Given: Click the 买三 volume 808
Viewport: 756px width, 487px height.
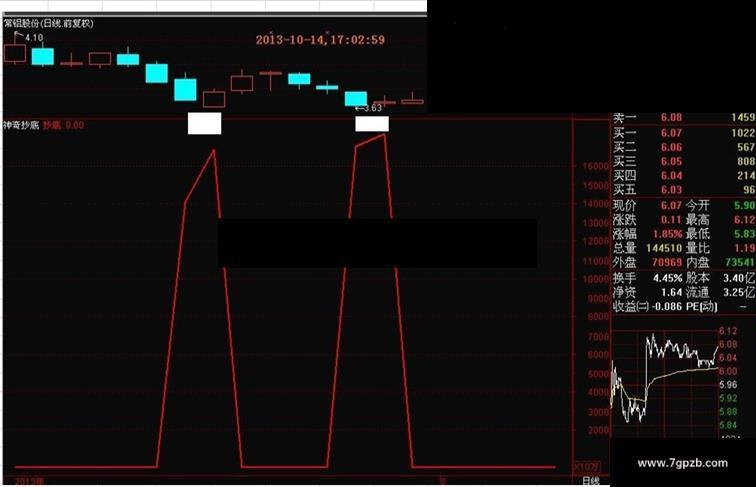Looking at the screenshot, I should (x=746, y=162).
